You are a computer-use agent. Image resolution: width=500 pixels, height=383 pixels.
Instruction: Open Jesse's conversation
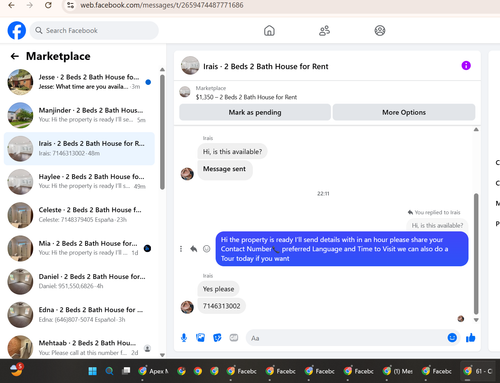coord(79,82)
